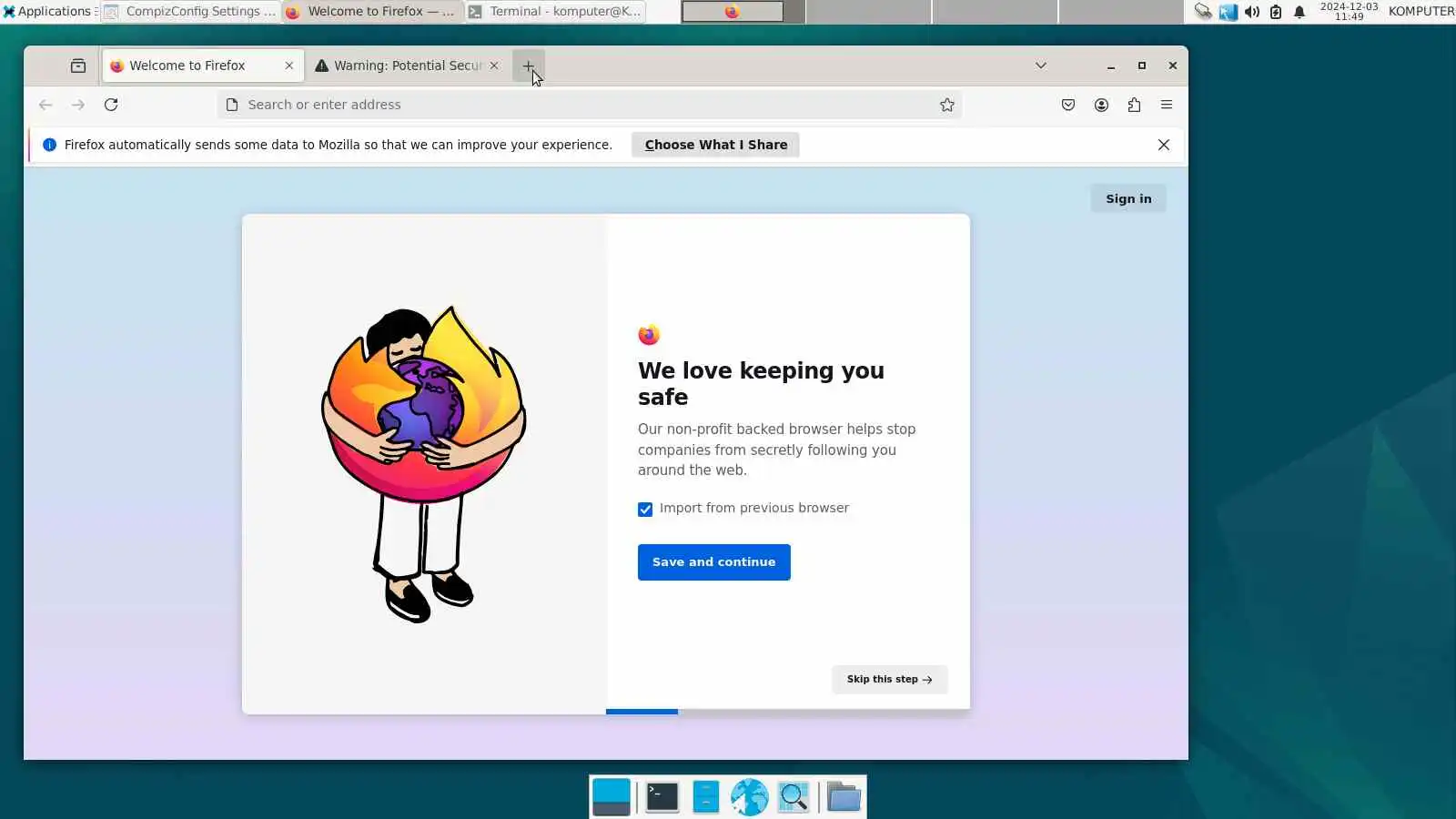The width and height of the screenshot is (1456, 819).
Task: Click the Save and continue button
Action: point(714,562)
